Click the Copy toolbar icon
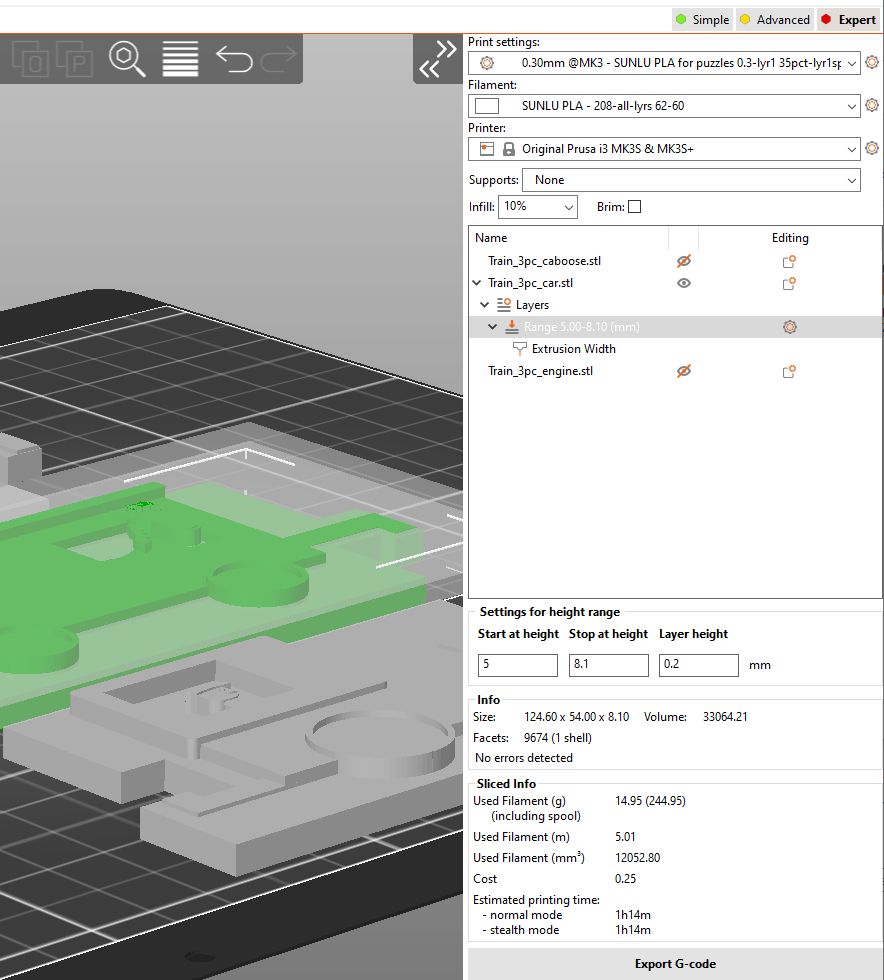 29,60
